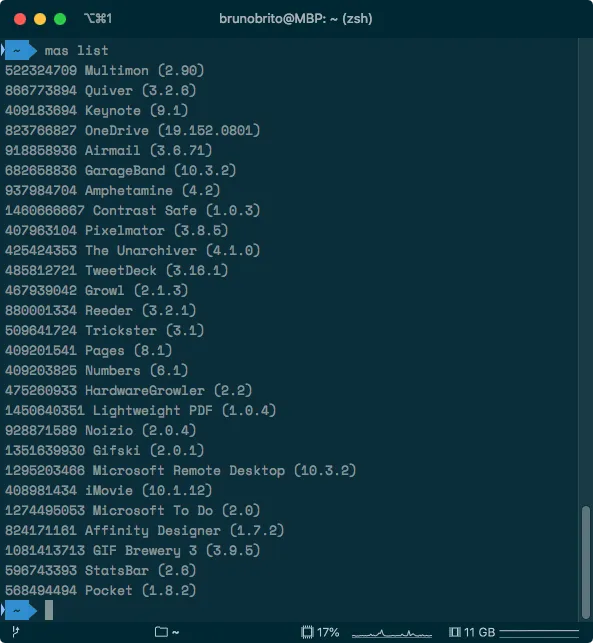
Task: Click the vertical scrollbar thumb
Action: 586,563
